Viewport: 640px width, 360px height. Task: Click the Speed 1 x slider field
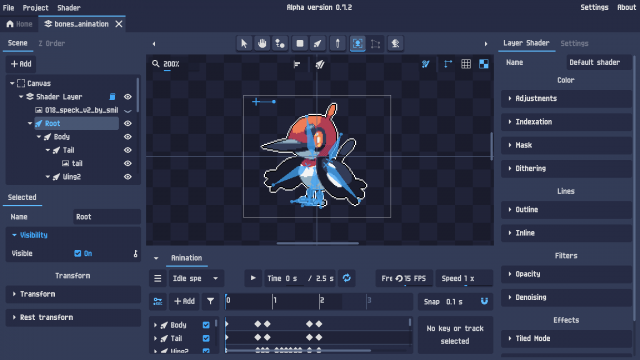pos(464,278)
